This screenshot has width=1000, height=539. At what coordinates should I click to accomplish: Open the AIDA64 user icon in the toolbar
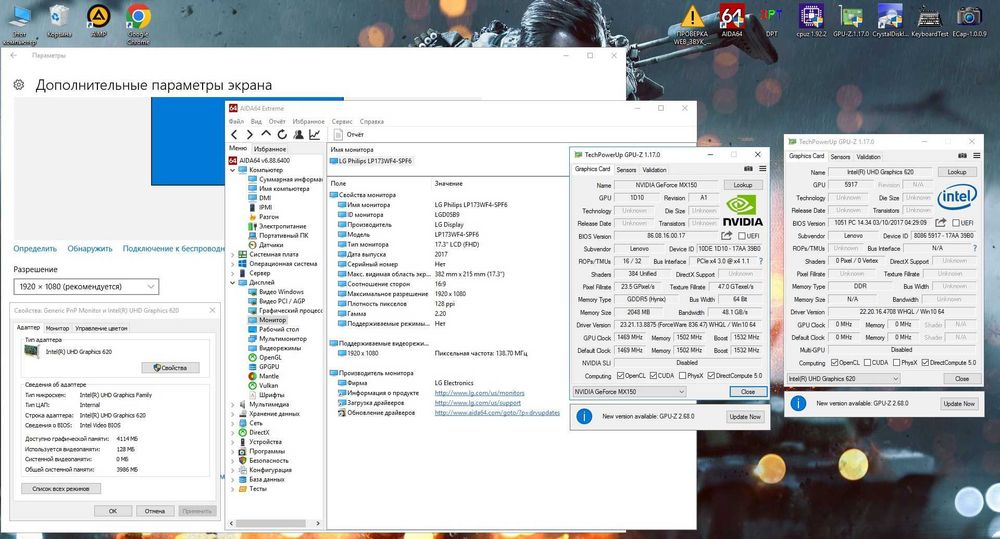(x=298, y=135)
